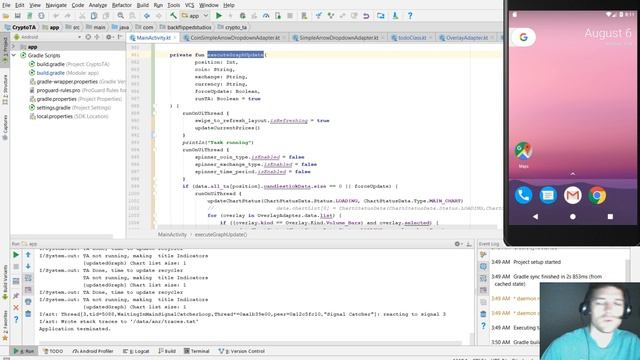Click highlighted executeGraphUpdate function name
Screen dimensions: 640x360
pos(235,55)
